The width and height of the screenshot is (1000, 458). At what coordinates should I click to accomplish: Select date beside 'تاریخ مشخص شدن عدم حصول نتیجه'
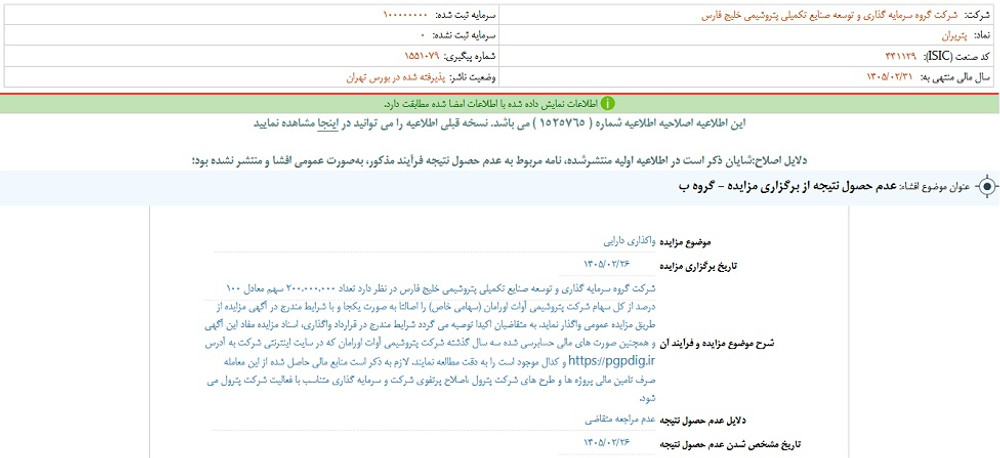[x=607, y=443]
